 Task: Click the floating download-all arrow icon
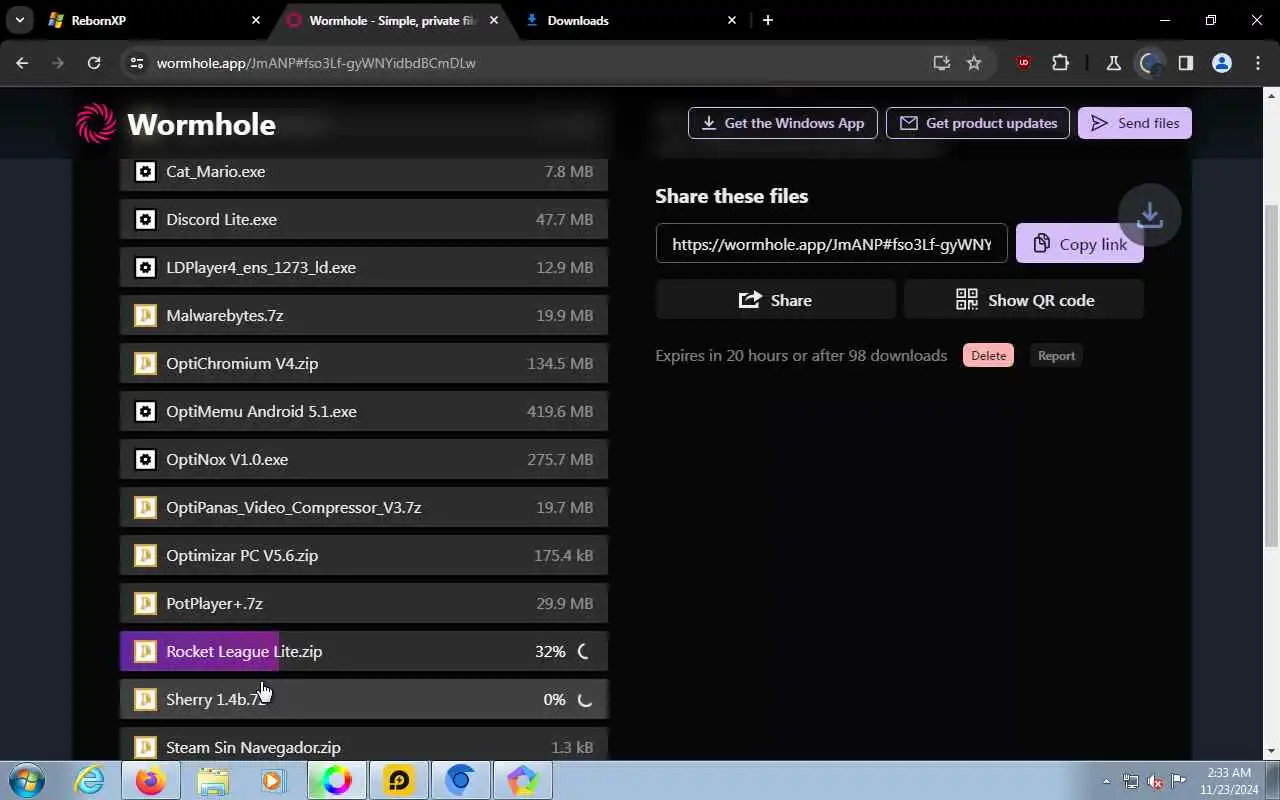[1150, 215]
